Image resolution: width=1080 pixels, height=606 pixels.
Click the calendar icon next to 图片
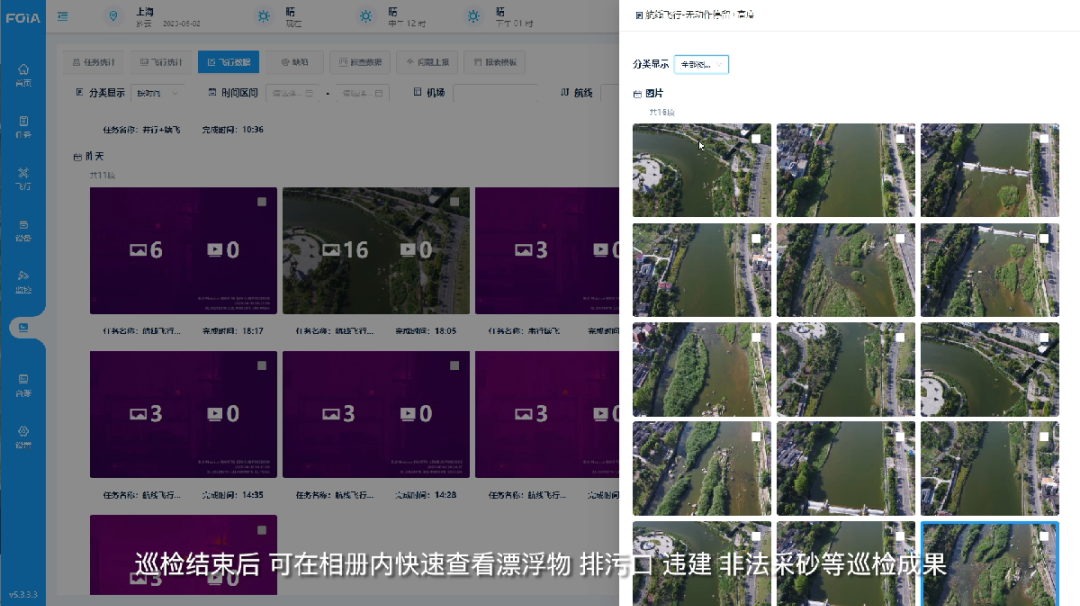[637, 94]
